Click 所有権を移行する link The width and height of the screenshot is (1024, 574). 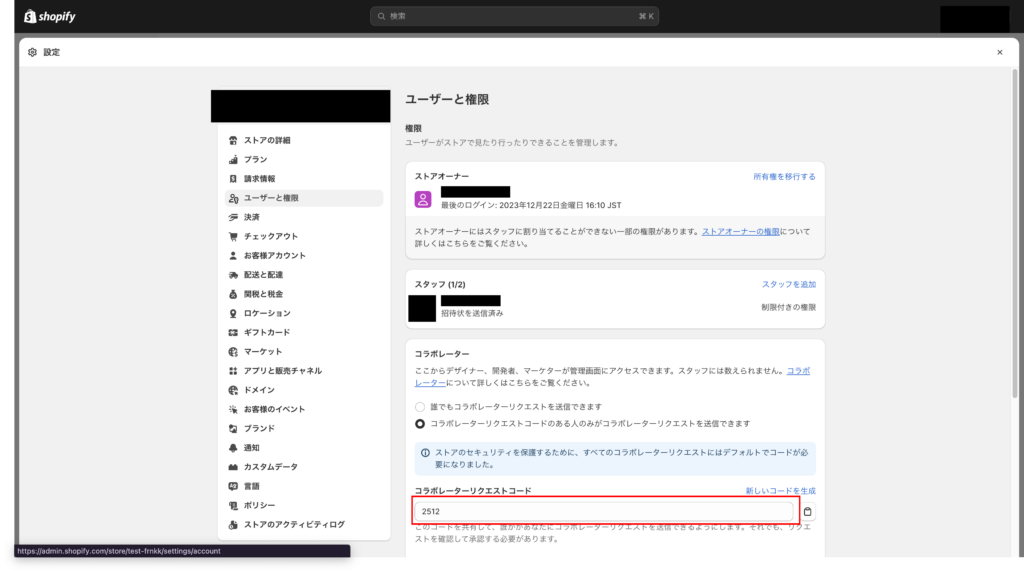pos(784,177)
